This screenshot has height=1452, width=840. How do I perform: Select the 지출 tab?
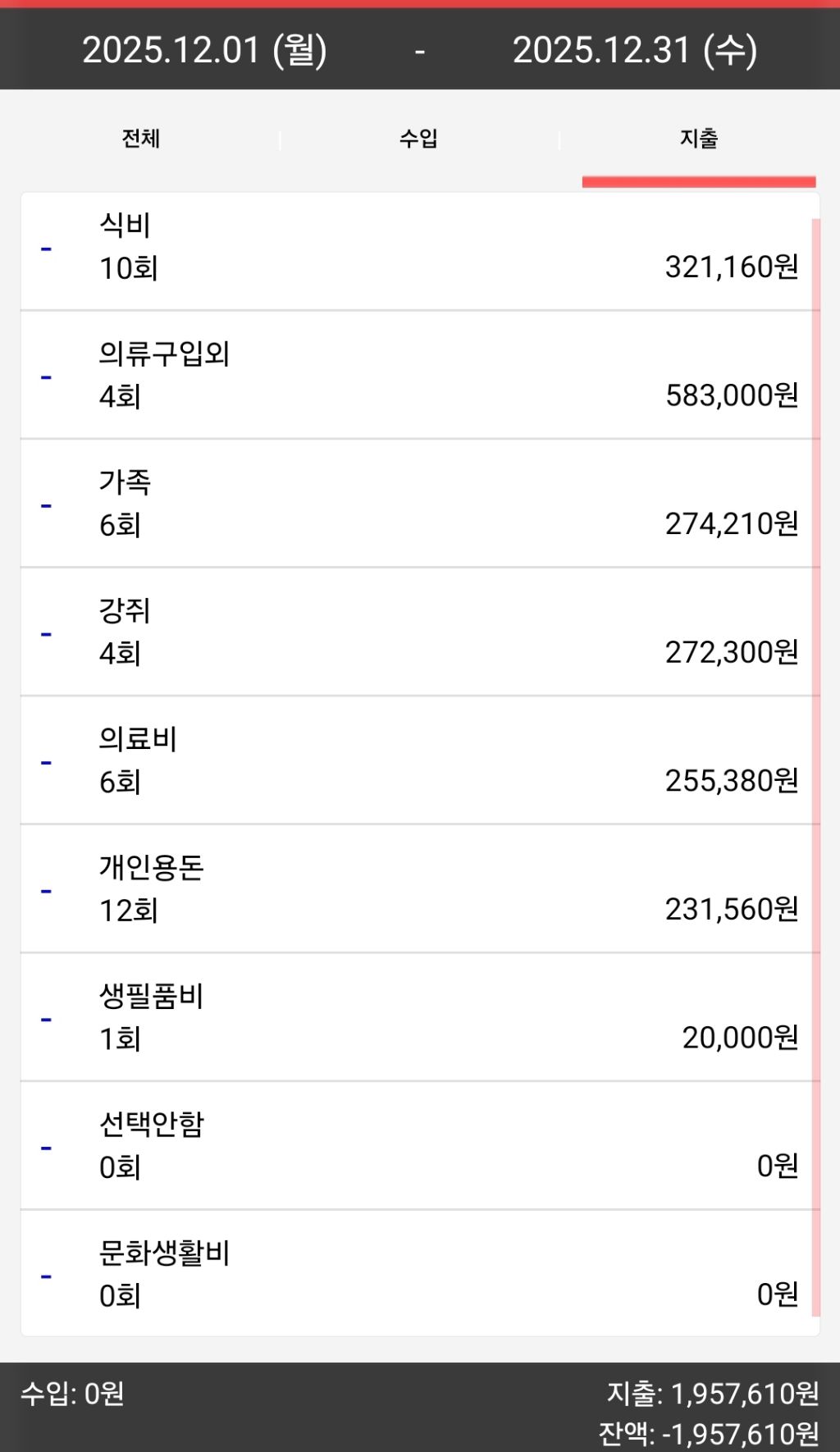(699, 139)
